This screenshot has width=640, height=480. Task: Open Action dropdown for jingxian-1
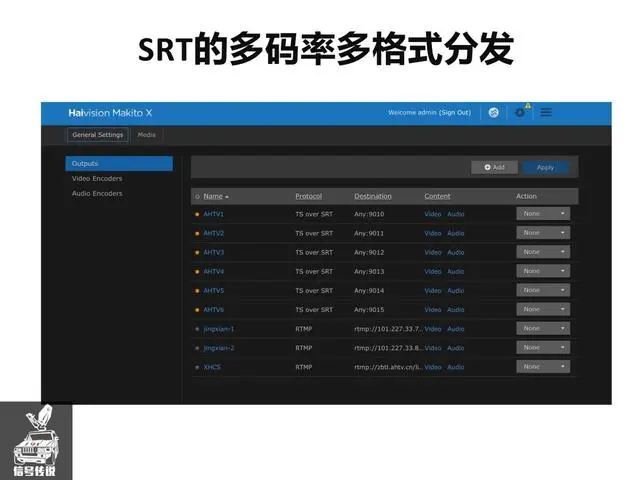tap(543, 328)
